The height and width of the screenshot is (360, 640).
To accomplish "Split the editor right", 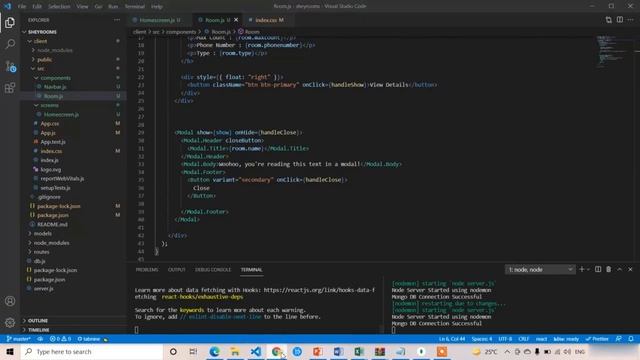I will (620, 20).
